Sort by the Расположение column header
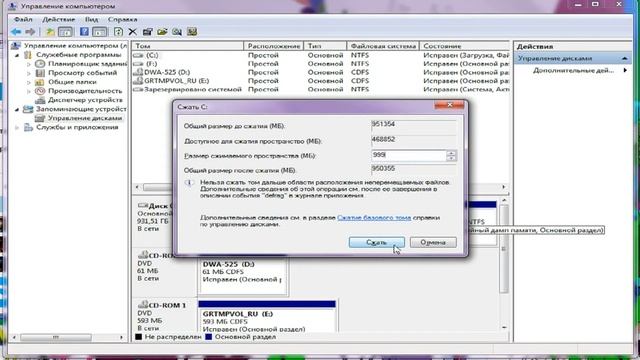Image resolution: width=640 pixels, height=360 pixels. pyautogui.click(x=273, y=46)
